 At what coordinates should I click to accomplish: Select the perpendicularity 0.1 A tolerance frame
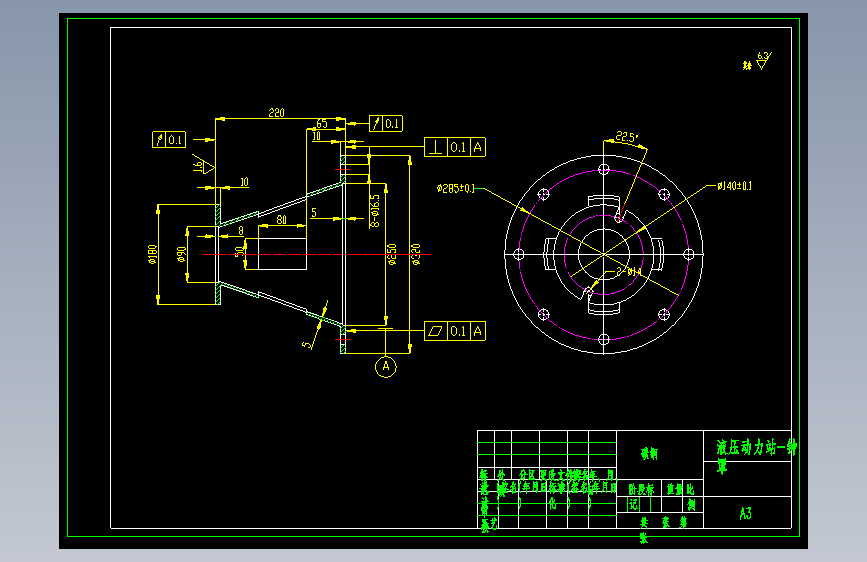(455, 147)
